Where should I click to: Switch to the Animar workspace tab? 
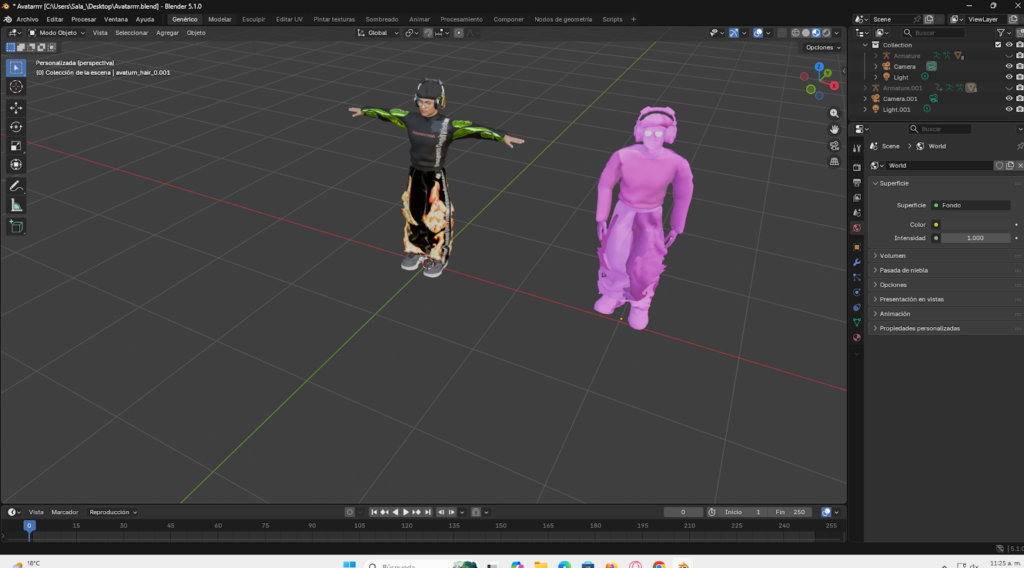pyautogui.click(x=419, y=20)
